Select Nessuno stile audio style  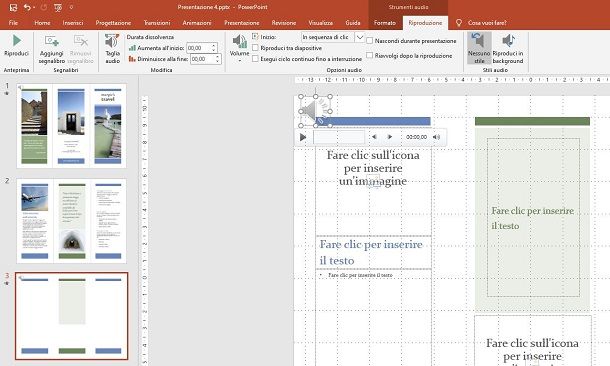[479, 48]
